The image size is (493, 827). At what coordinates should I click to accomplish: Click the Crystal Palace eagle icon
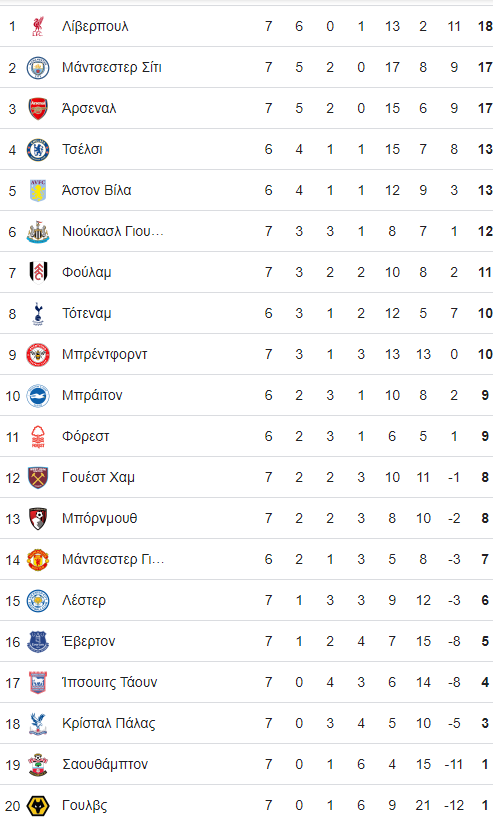(38, 724)
